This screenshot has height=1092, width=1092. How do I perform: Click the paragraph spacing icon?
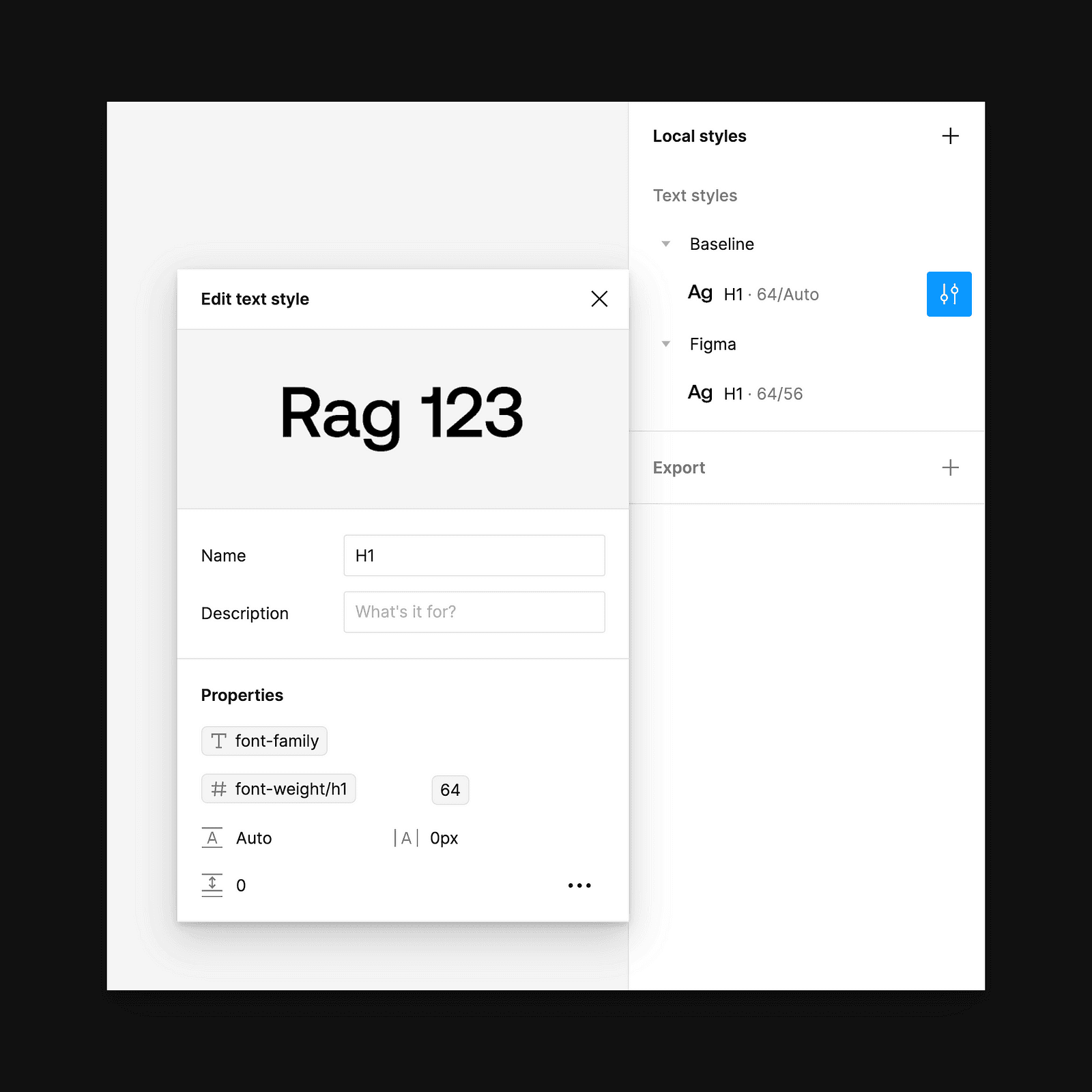pyautogui.click(x=212, y=885)
